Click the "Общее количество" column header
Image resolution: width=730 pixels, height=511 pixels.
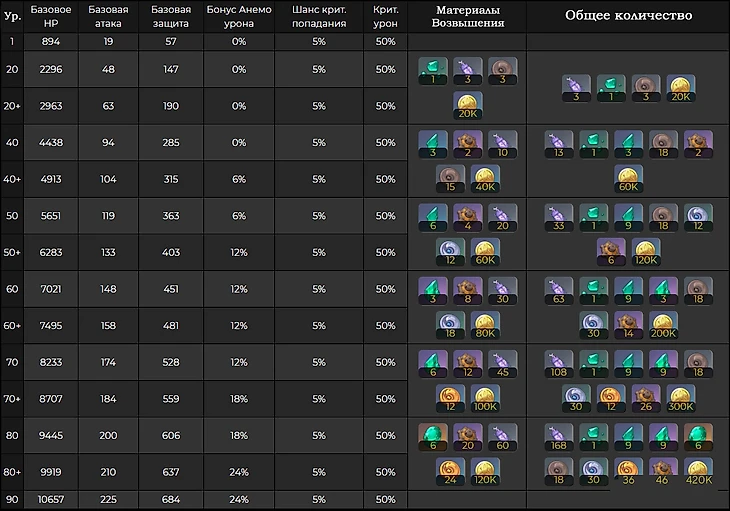click(628, 16)
